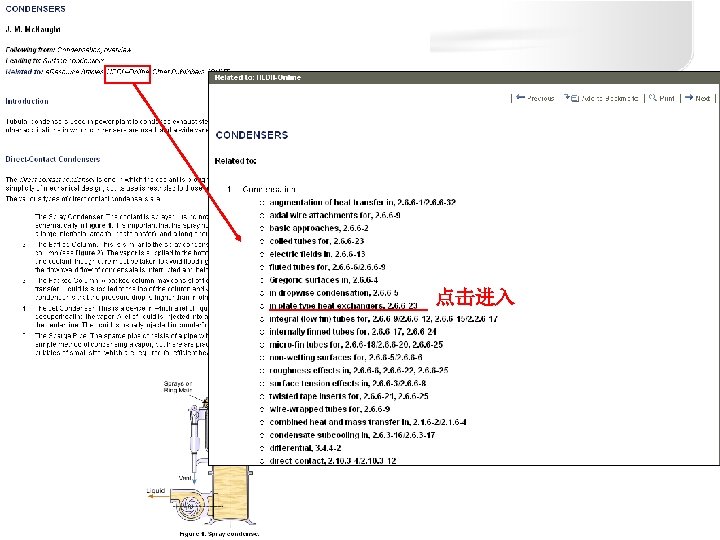Open 'surface tension effects in' entry
Image resolution: width=720 pixels, height=540 pixels.
tap(348, 383)
